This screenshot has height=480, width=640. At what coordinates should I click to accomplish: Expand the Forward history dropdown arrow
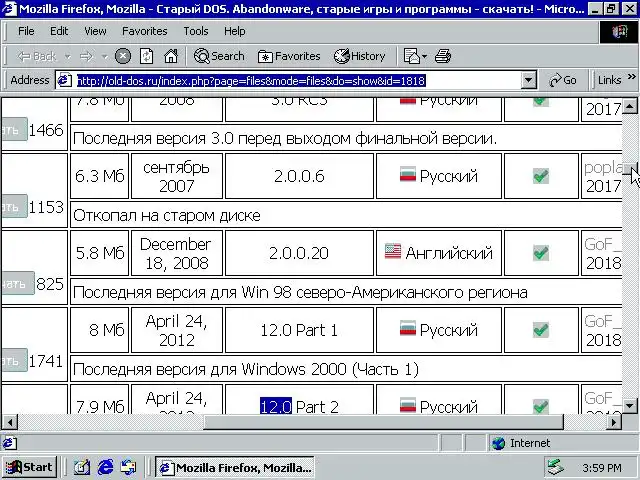click(x=104, y=56)
